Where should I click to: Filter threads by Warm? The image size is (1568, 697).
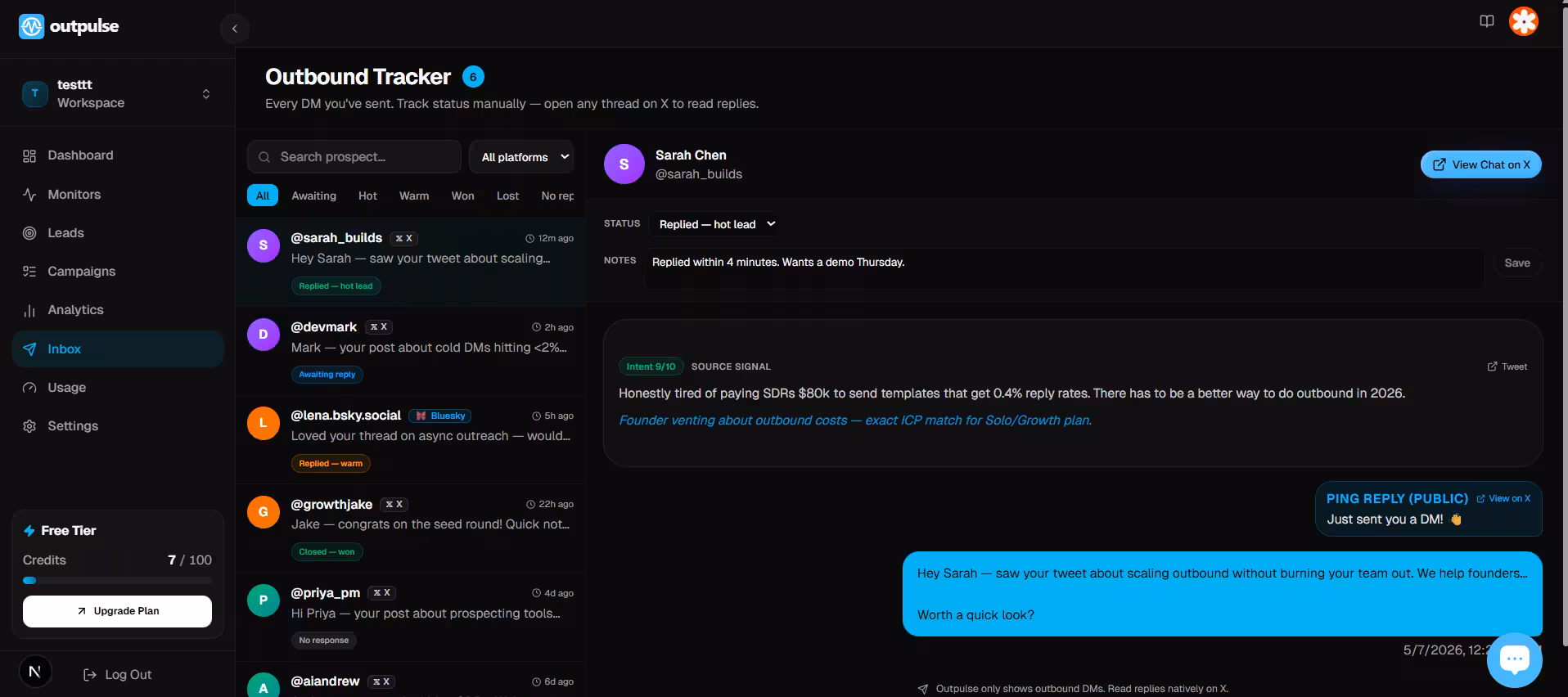(414, 196)
